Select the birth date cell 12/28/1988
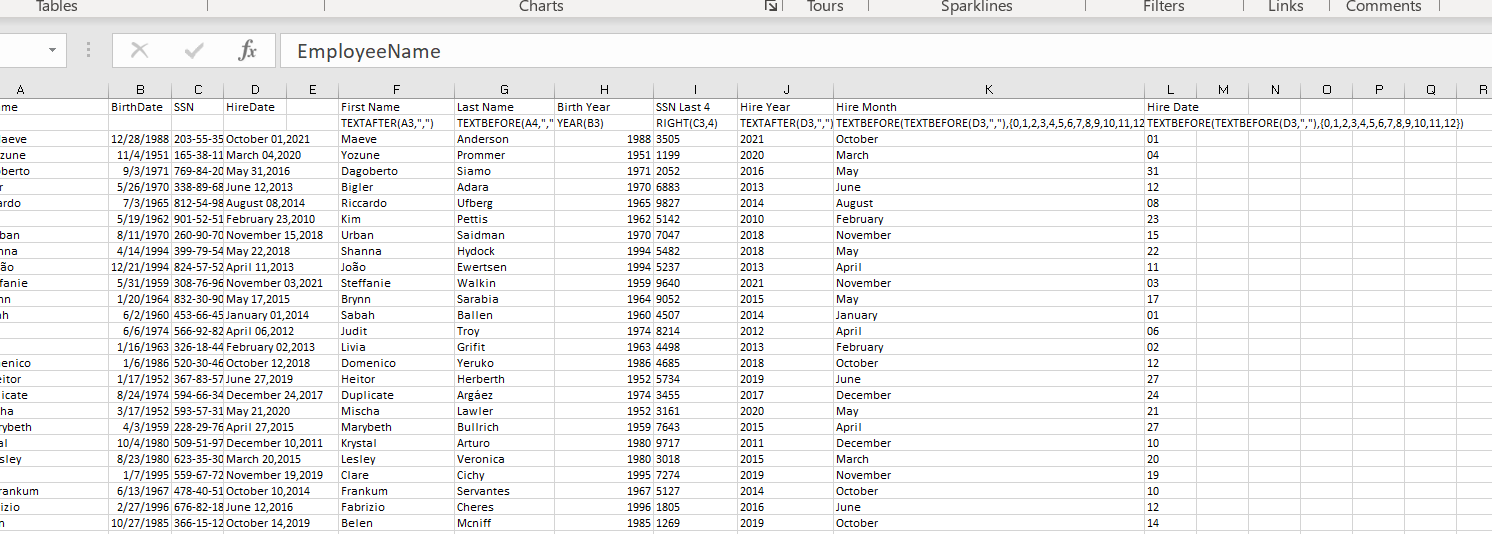1492x534 pixels. (140, 139)
